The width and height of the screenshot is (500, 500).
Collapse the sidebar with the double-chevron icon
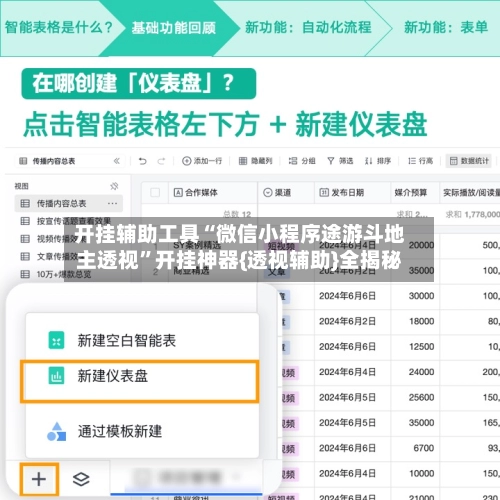117,161
